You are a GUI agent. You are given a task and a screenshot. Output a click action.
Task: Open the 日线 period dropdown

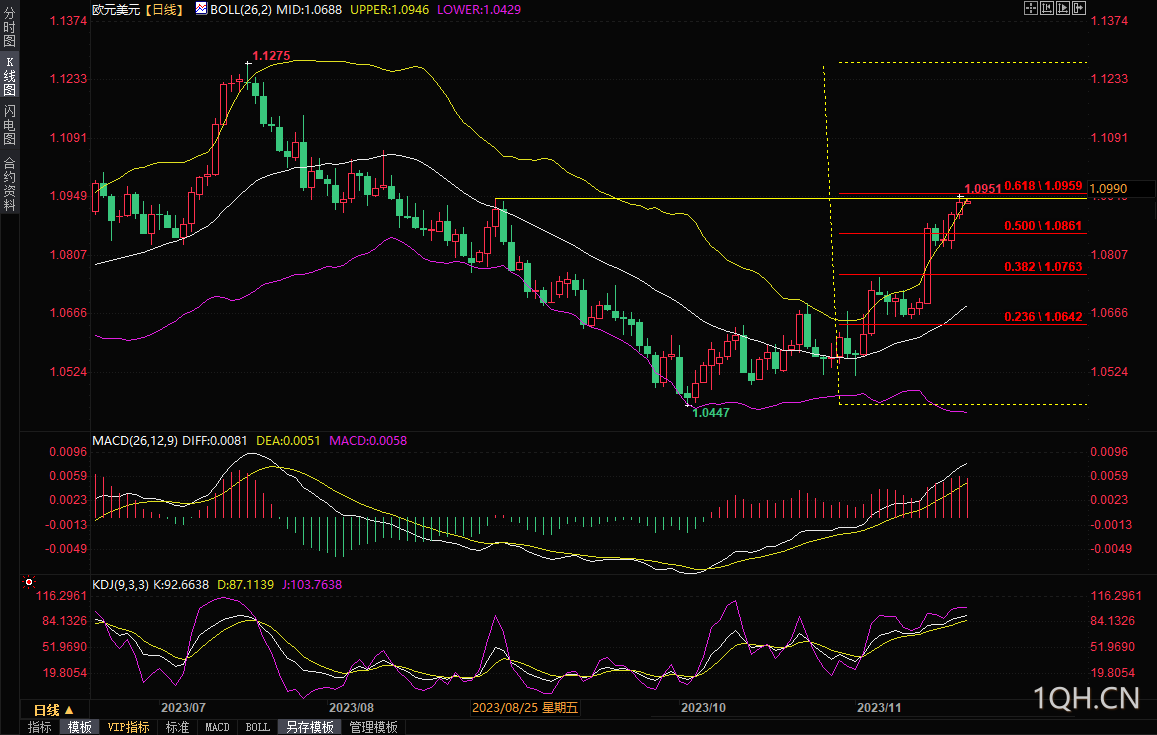(54, 710)
